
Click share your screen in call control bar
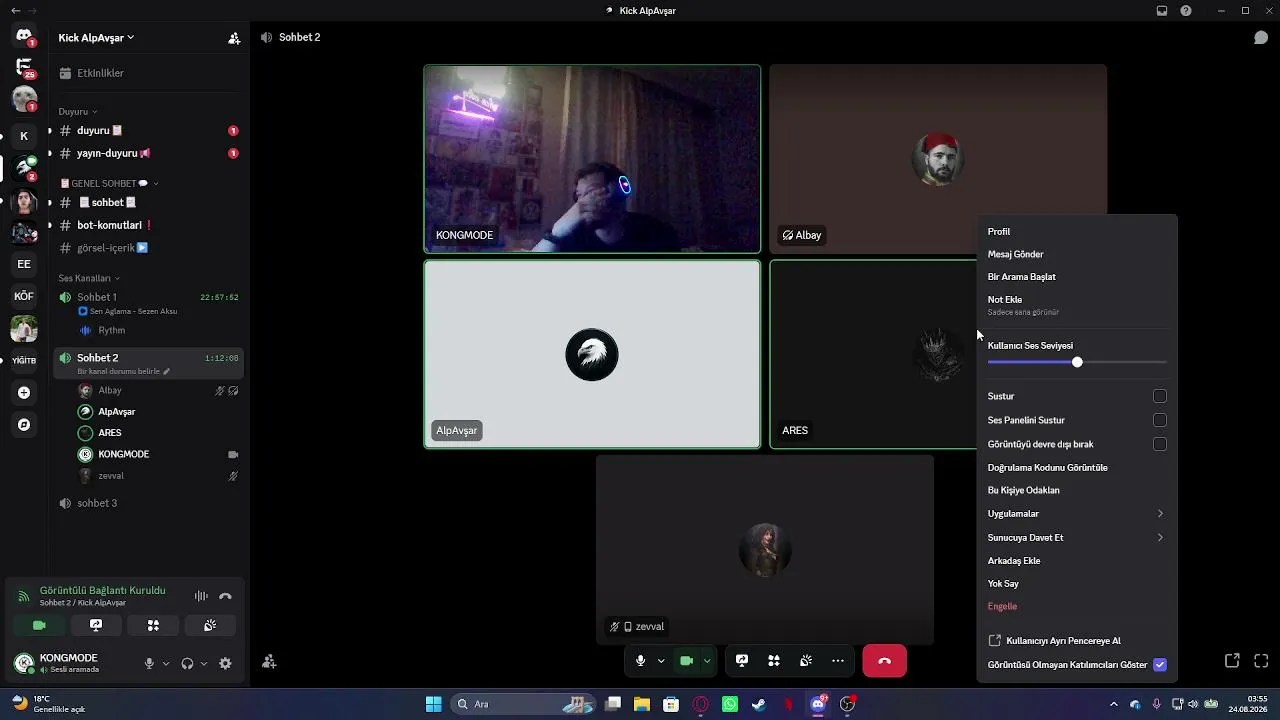[x=742, y=661]
